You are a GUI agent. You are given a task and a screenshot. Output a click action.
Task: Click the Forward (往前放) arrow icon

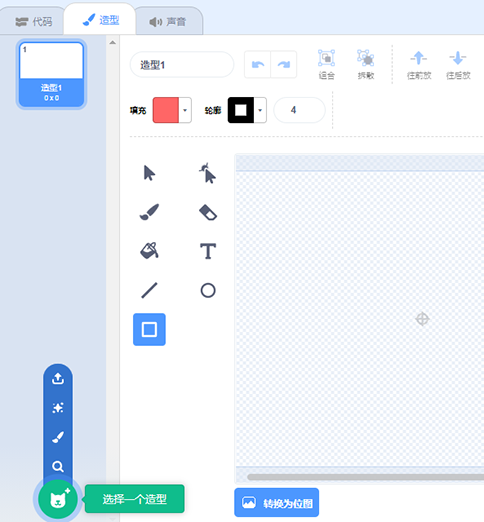pos(419,58)
